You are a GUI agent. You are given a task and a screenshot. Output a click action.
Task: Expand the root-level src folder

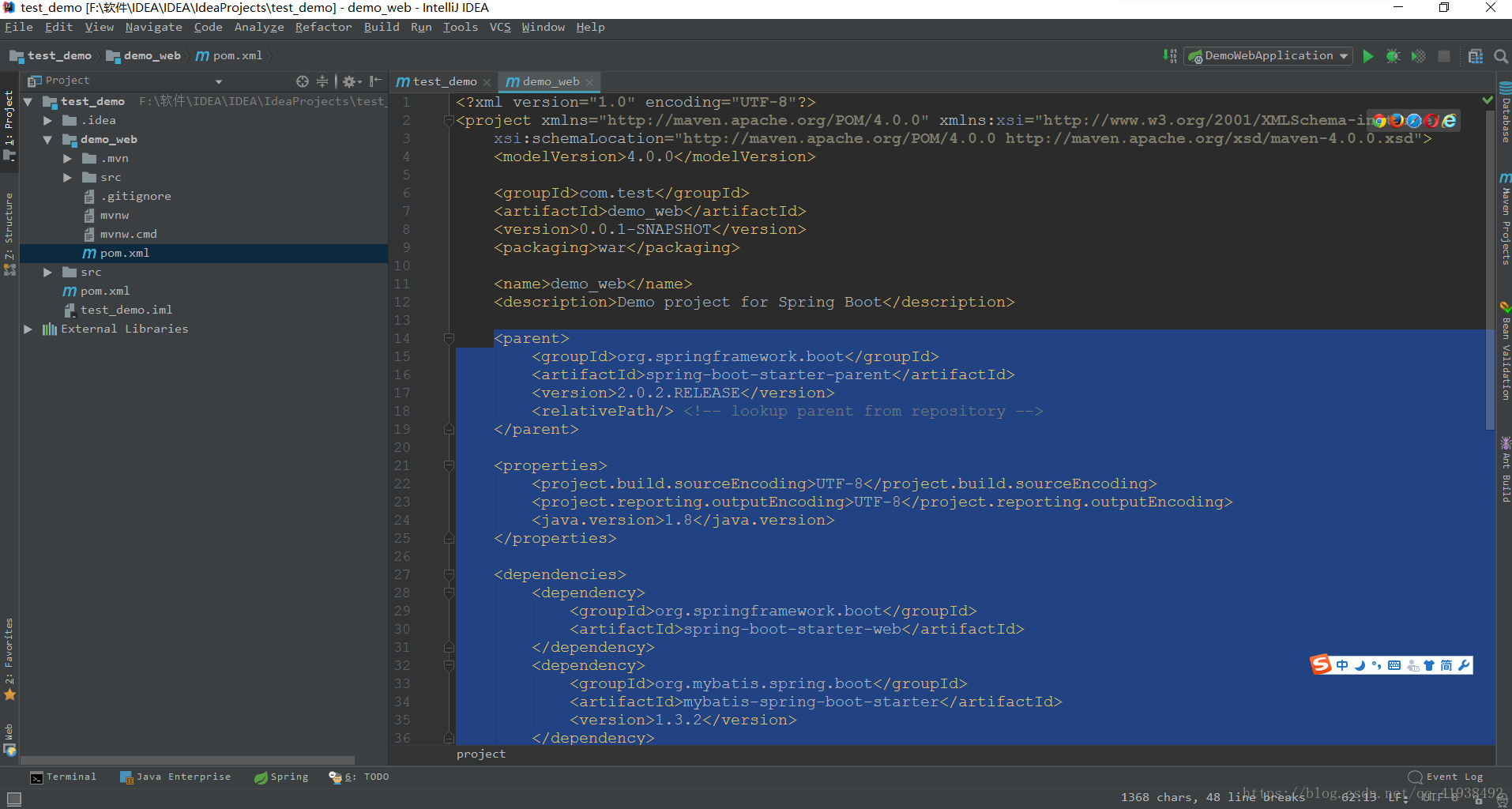click(x=47, y=273)
